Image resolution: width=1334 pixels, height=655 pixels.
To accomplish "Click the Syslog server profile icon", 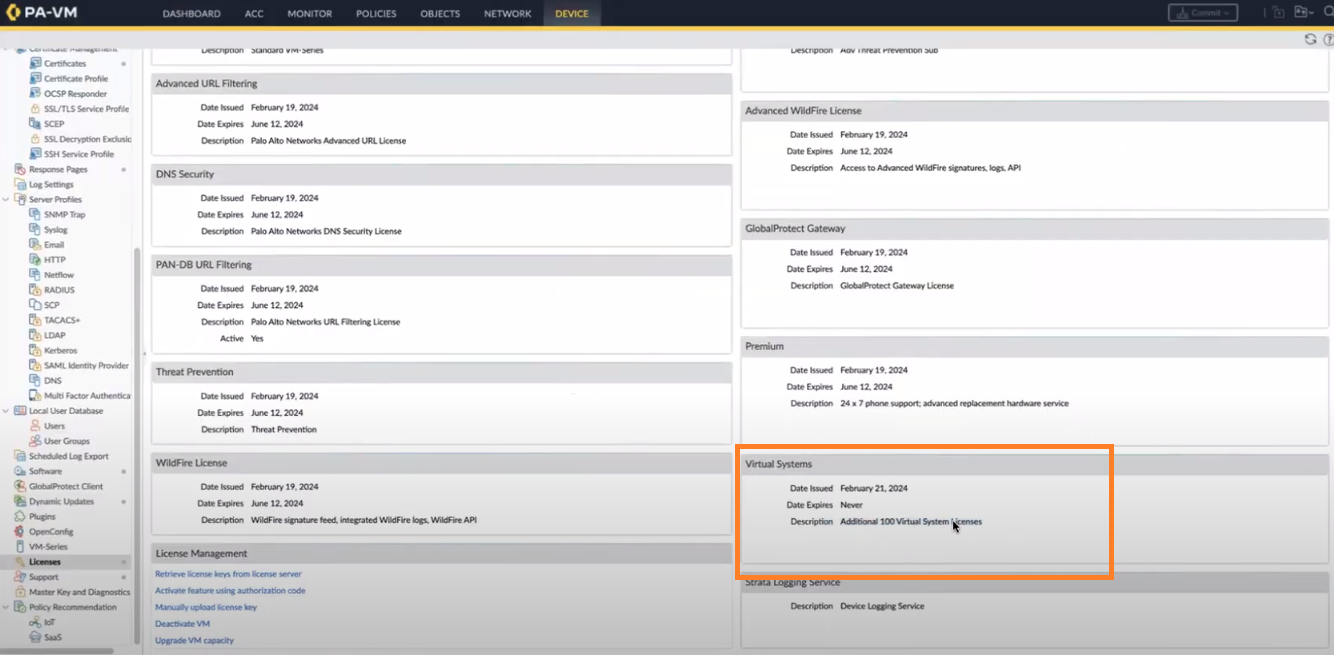I will 35,230.
